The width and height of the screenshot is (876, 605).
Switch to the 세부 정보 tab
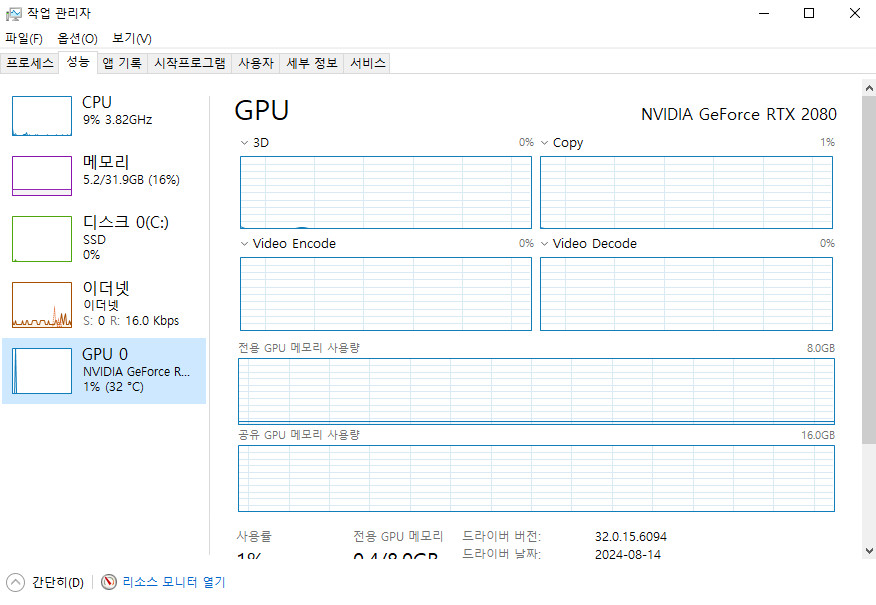click(312, 63)
